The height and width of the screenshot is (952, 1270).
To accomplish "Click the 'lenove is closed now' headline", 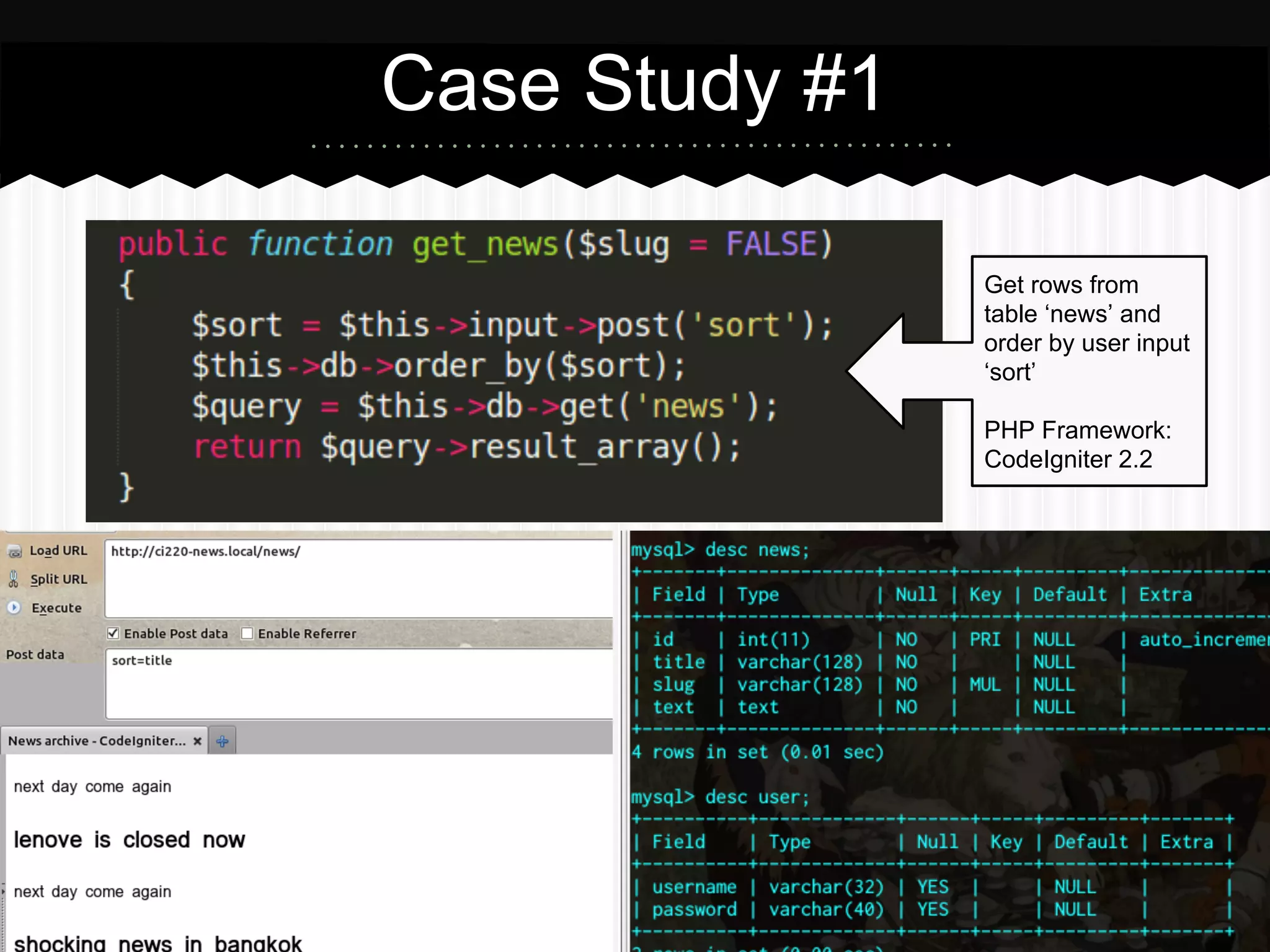I will 130,840.
